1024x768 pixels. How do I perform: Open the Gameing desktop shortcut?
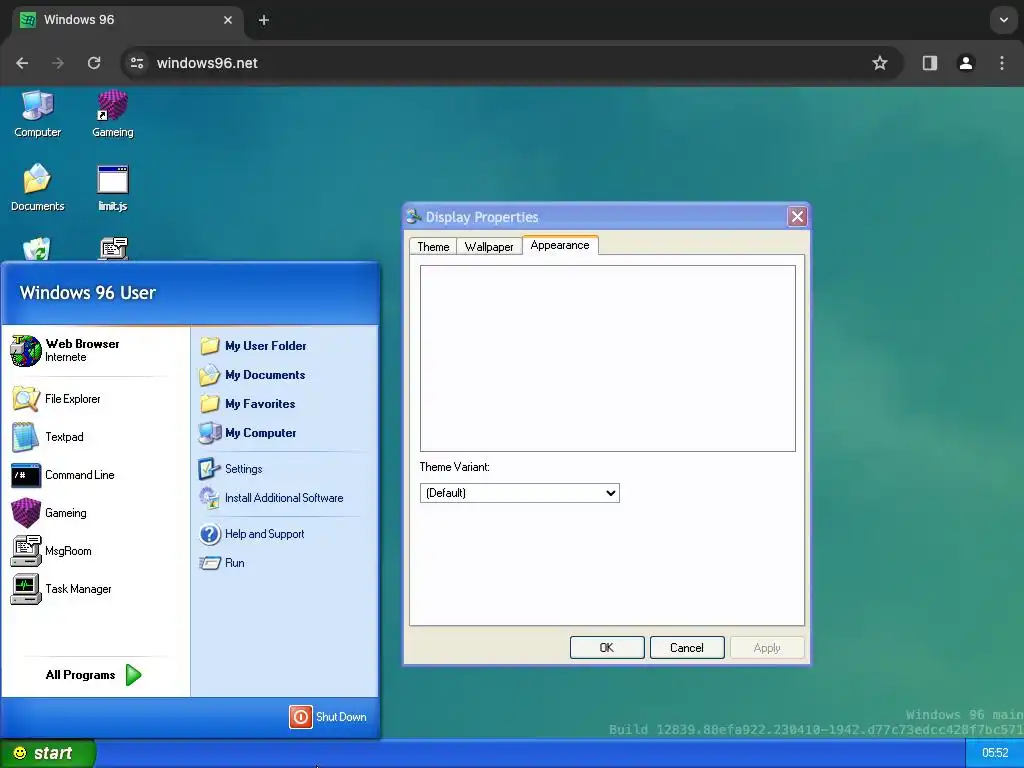tap(112, 114)
